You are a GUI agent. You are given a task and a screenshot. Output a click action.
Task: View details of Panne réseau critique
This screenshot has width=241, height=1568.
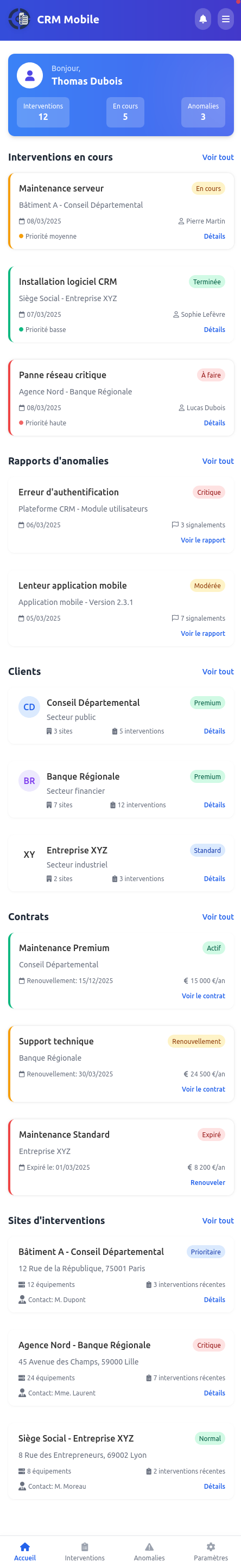[214, 423]
